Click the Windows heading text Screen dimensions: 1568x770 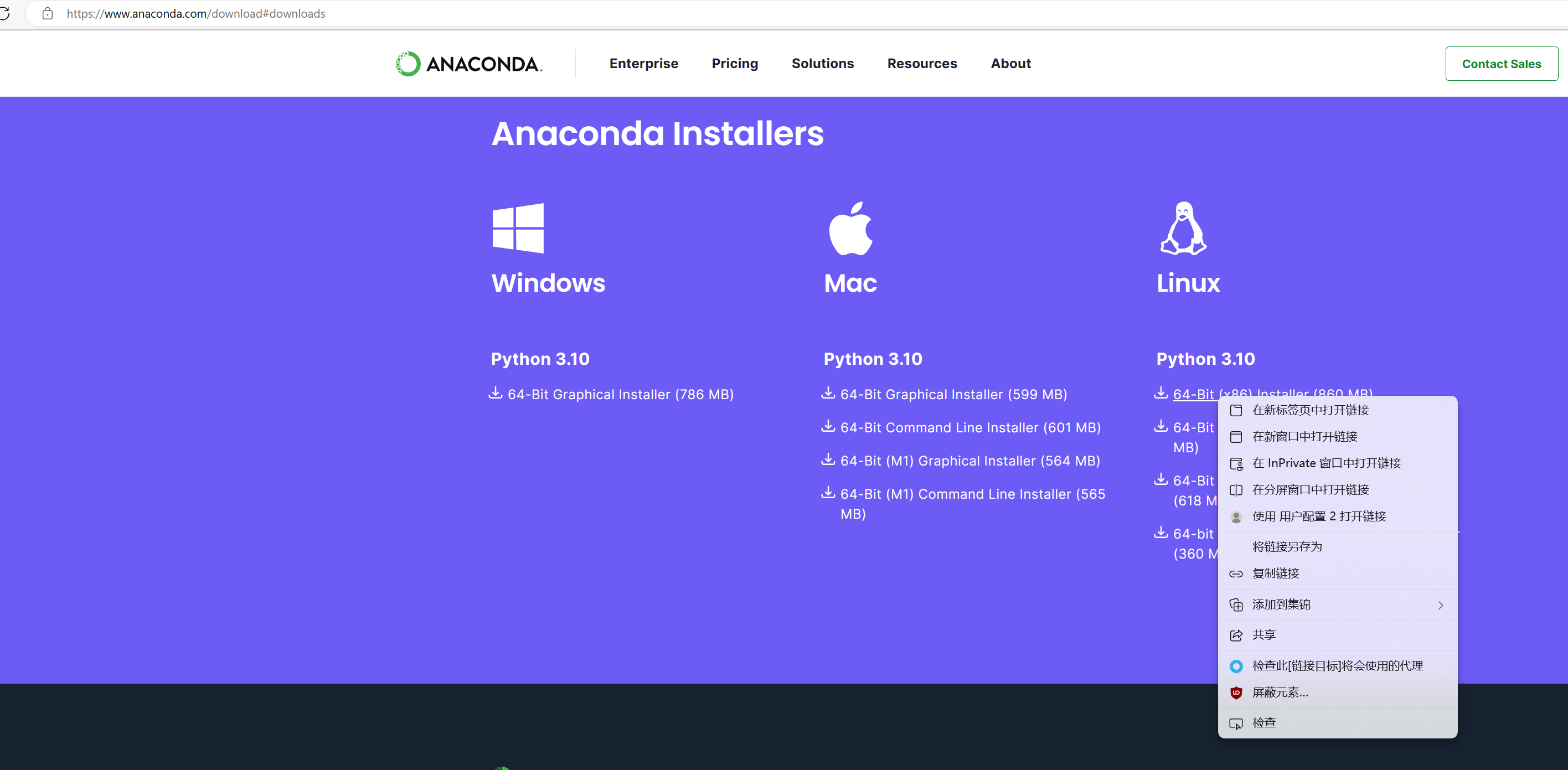[x=548, y=283]
